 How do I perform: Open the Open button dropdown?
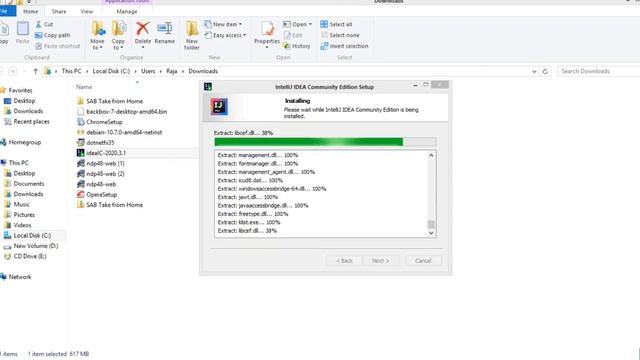(x=298, y=24)
